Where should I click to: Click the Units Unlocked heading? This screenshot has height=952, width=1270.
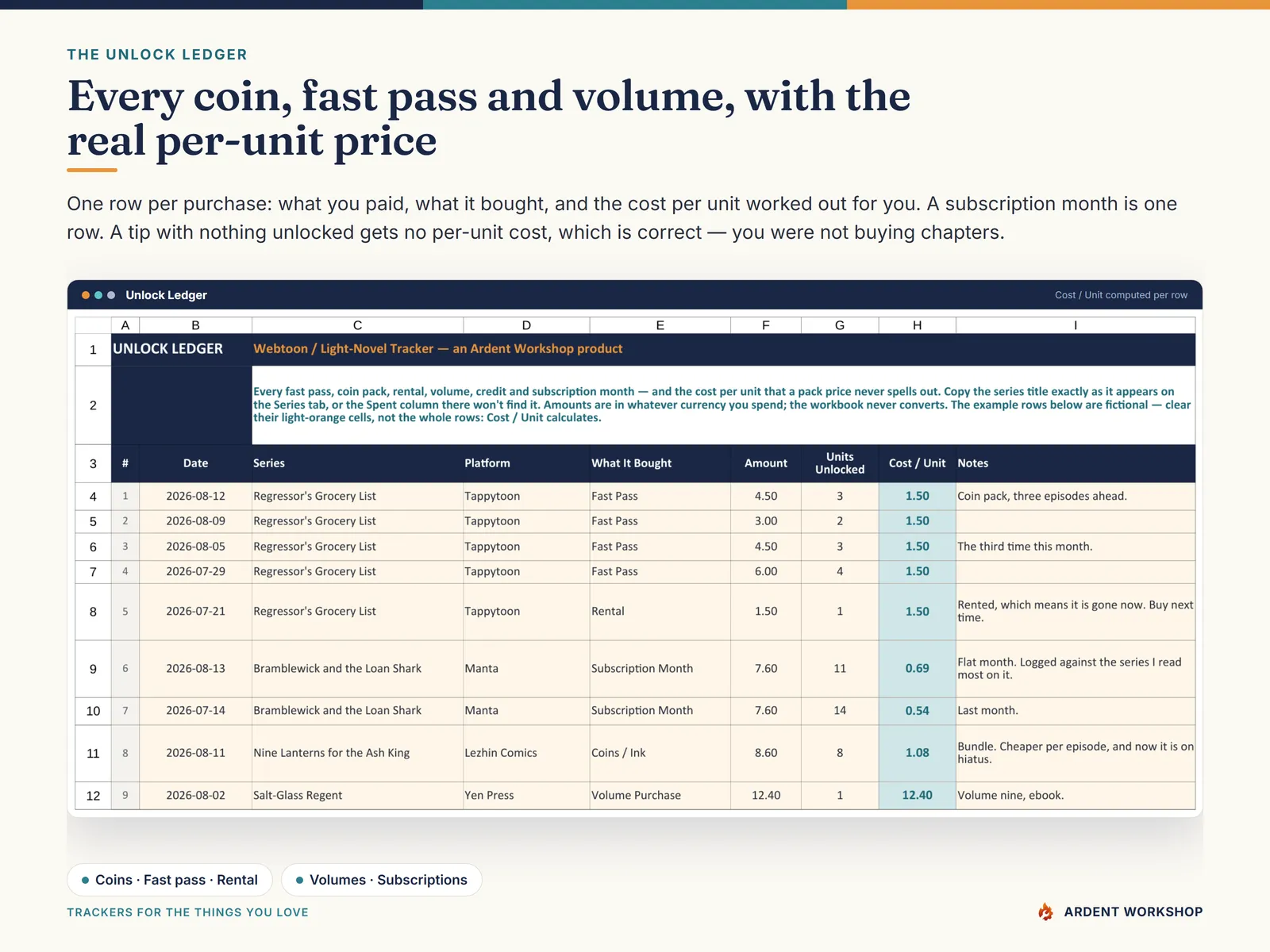[840, 463]
